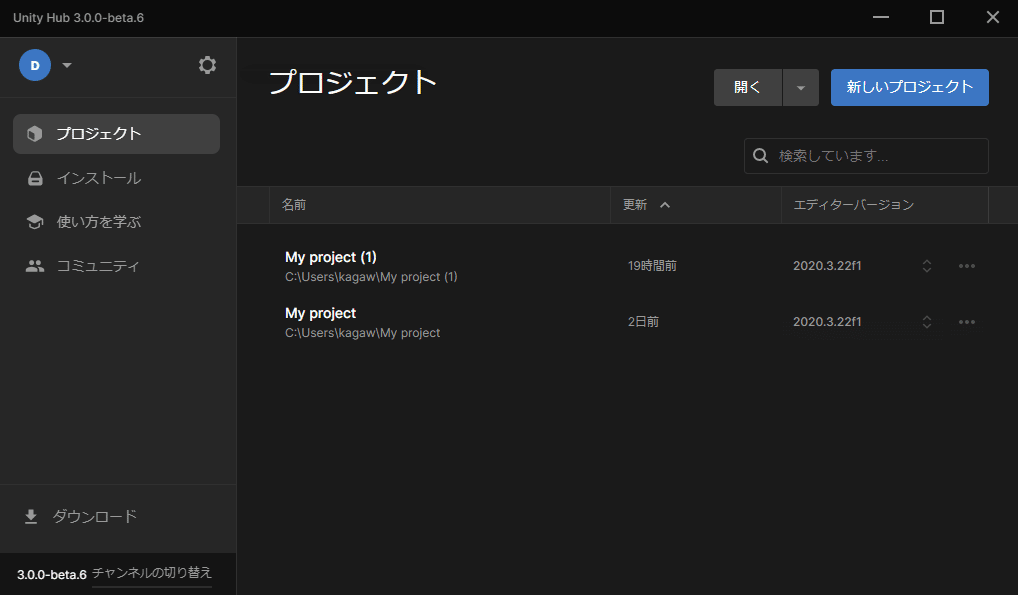
Task: Sort by the 名前 column header
Action: click(x=440, y=205)
